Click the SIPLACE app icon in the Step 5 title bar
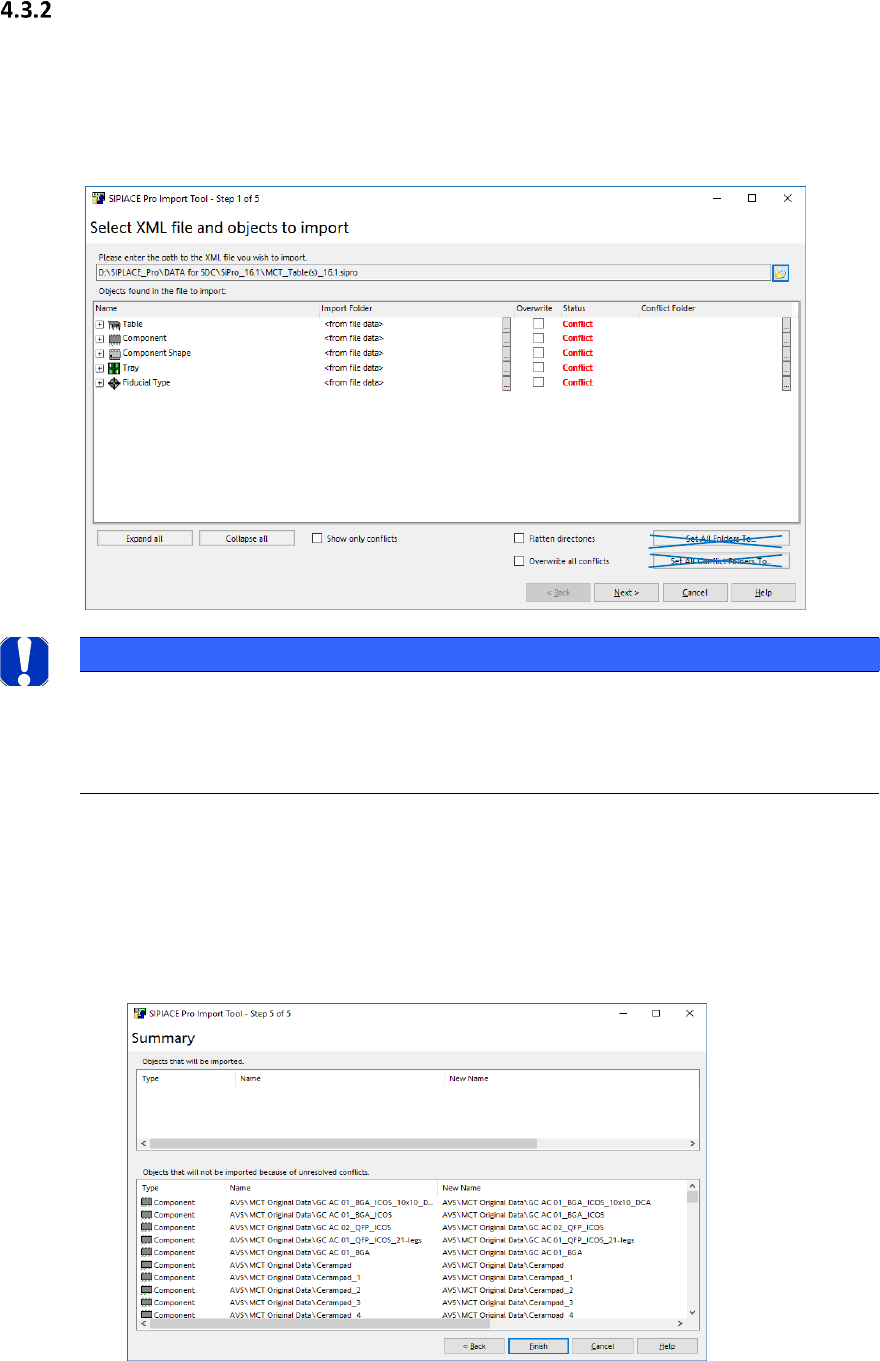The width and height of the screenshot is (880, 1361). tap(138, 1014)
